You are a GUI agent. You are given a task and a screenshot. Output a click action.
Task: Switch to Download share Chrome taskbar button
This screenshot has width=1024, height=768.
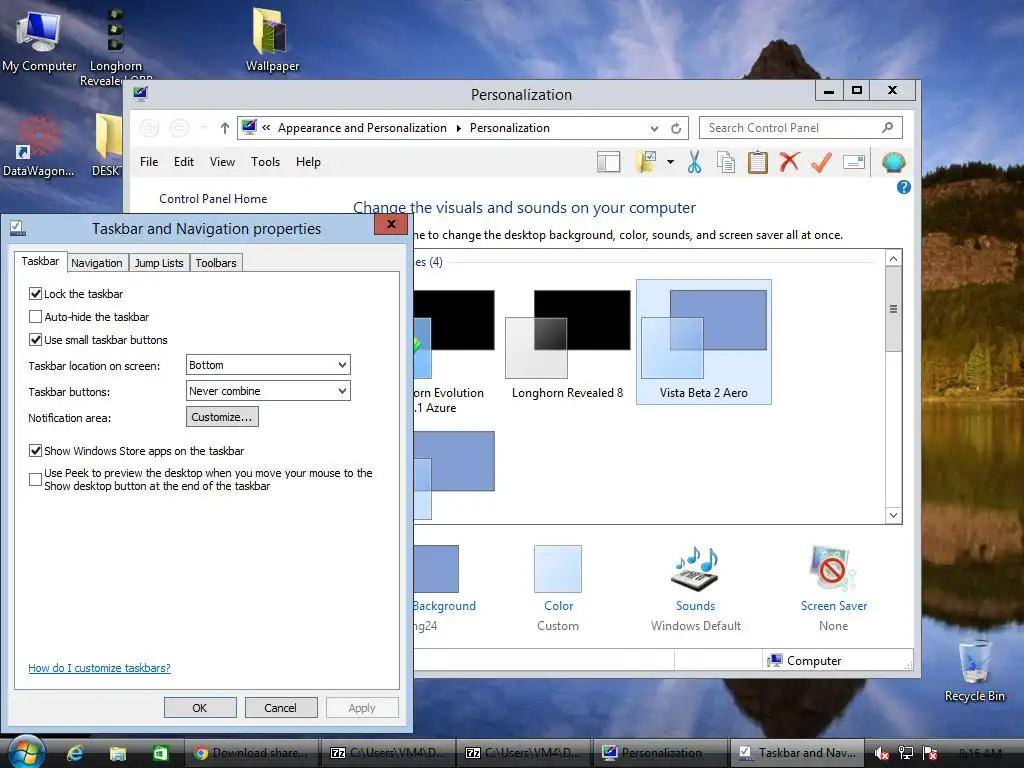pyautogui.click(x=252, y=753)
